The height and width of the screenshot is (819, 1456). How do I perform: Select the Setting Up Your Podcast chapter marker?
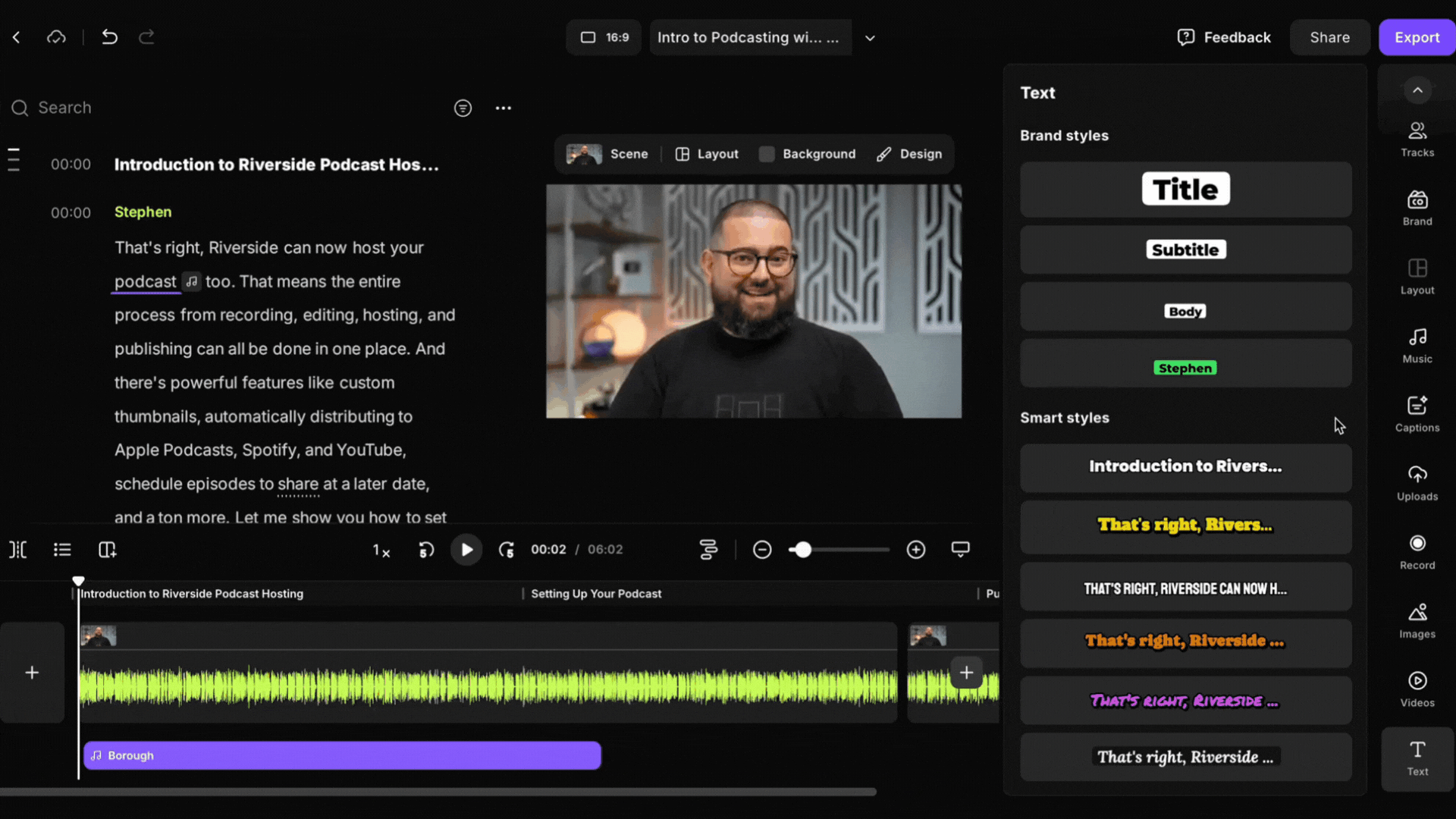tap(596, 594)
